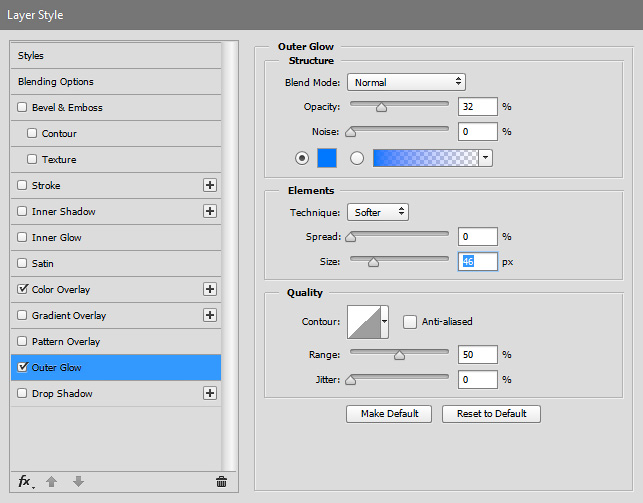Add another Gradient Overlay with its plus icon
This screenshot has height=503, width=643.
[x=210, y=315]
